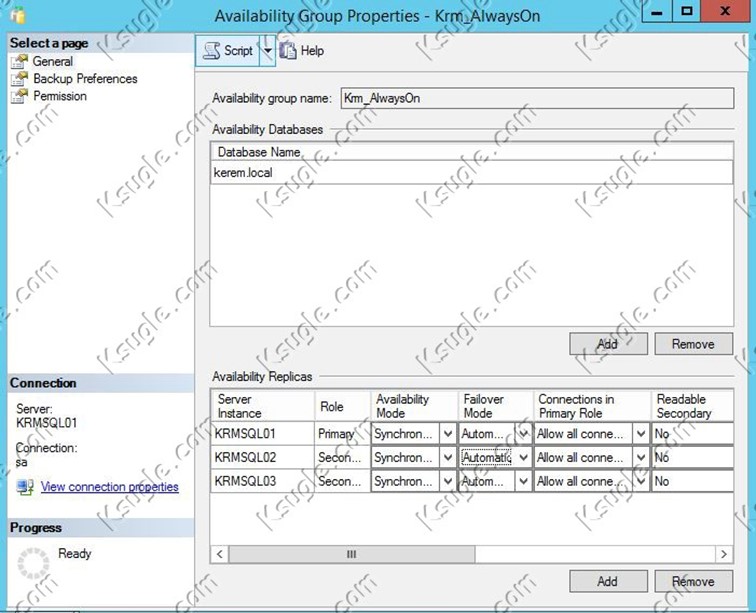This screenshot has height=613, width=756.
Task: Select the kerem.local database row
Action: (x=472, y=173)
